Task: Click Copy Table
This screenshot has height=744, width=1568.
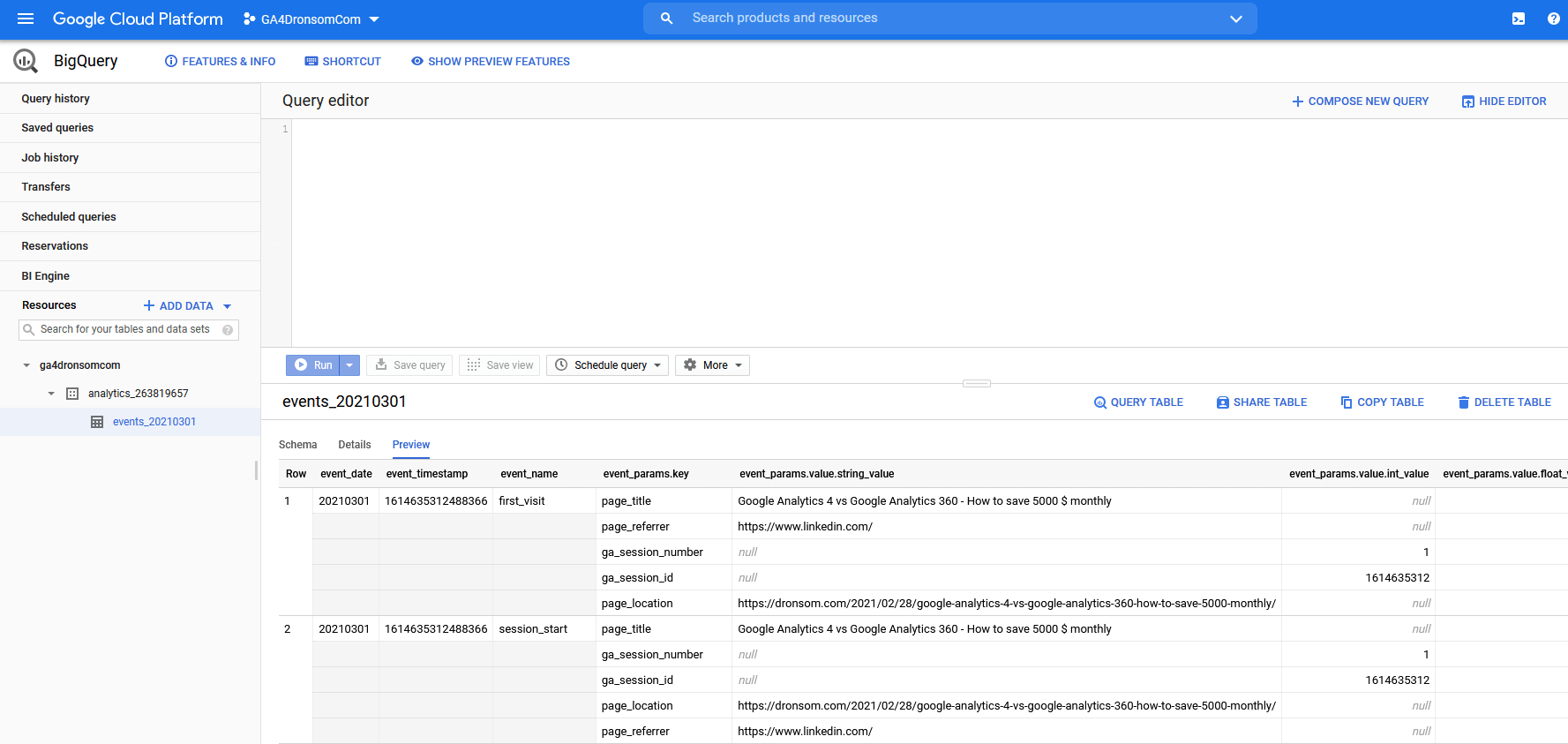Action: [x=1382, y=402]
